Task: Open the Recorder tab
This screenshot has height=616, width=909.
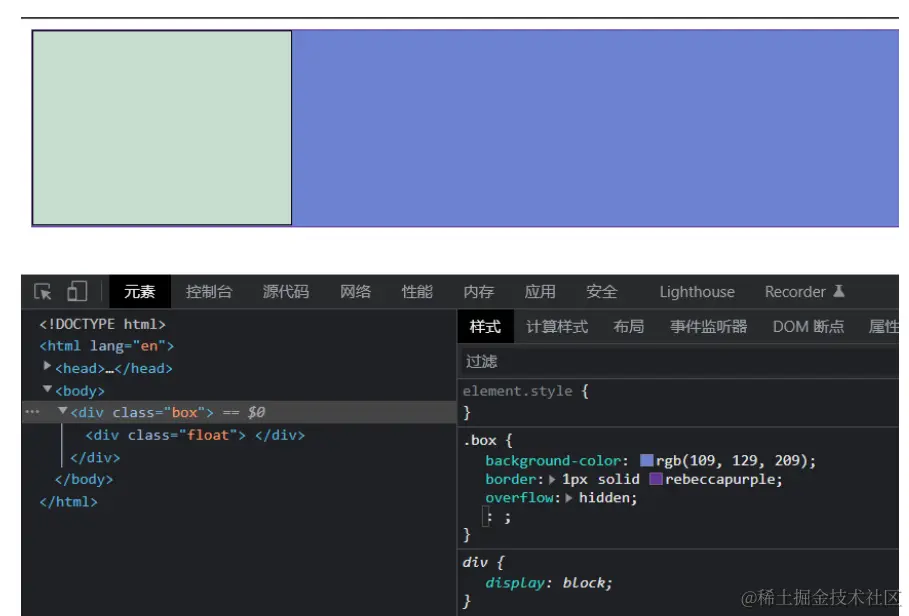Action: (795, 291)
